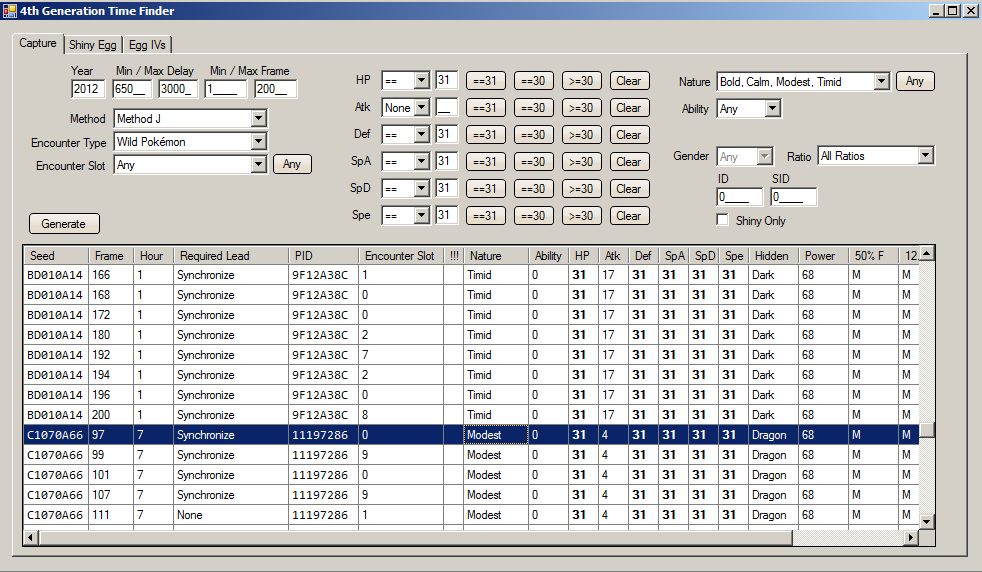Click the horizontal scrollbar right arrow

tap(911, 538)
